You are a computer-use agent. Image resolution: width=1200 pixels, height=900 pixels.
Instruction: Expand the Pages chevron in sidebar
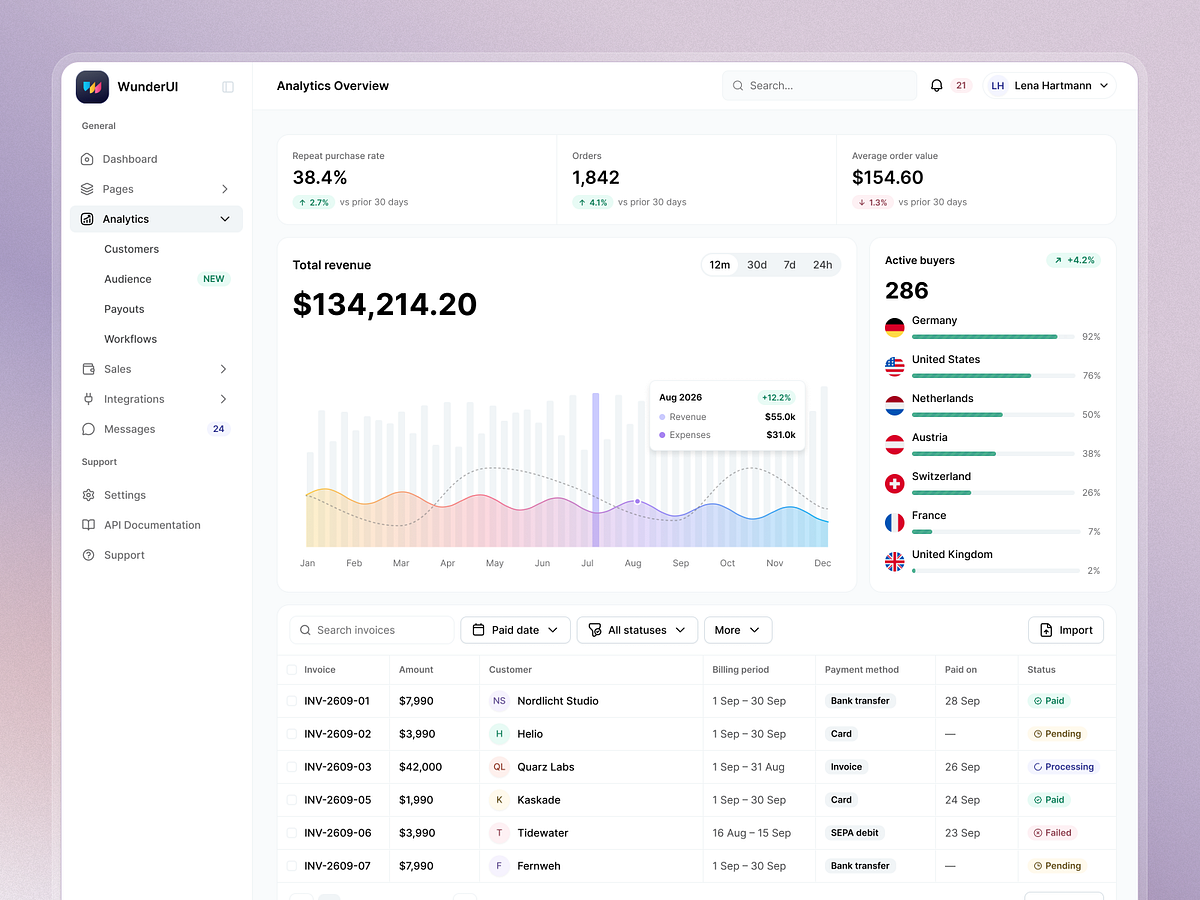point(224,189)
